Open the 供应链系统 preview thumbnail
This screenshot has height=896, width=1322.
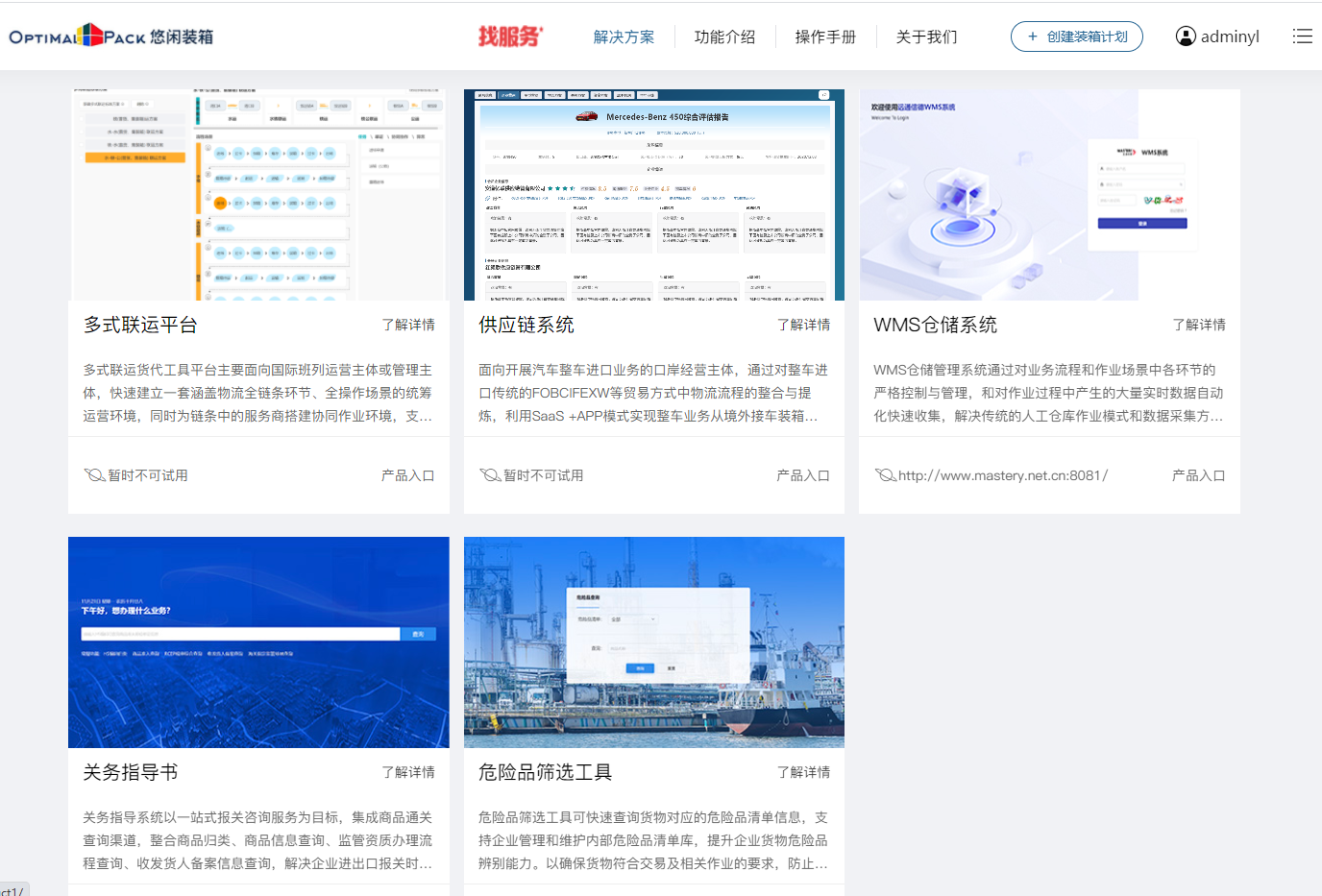[654, 195]
